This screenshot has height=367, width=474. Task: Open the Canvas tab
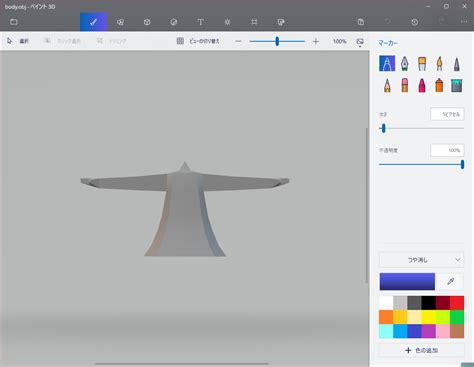[x=254, y=22]
